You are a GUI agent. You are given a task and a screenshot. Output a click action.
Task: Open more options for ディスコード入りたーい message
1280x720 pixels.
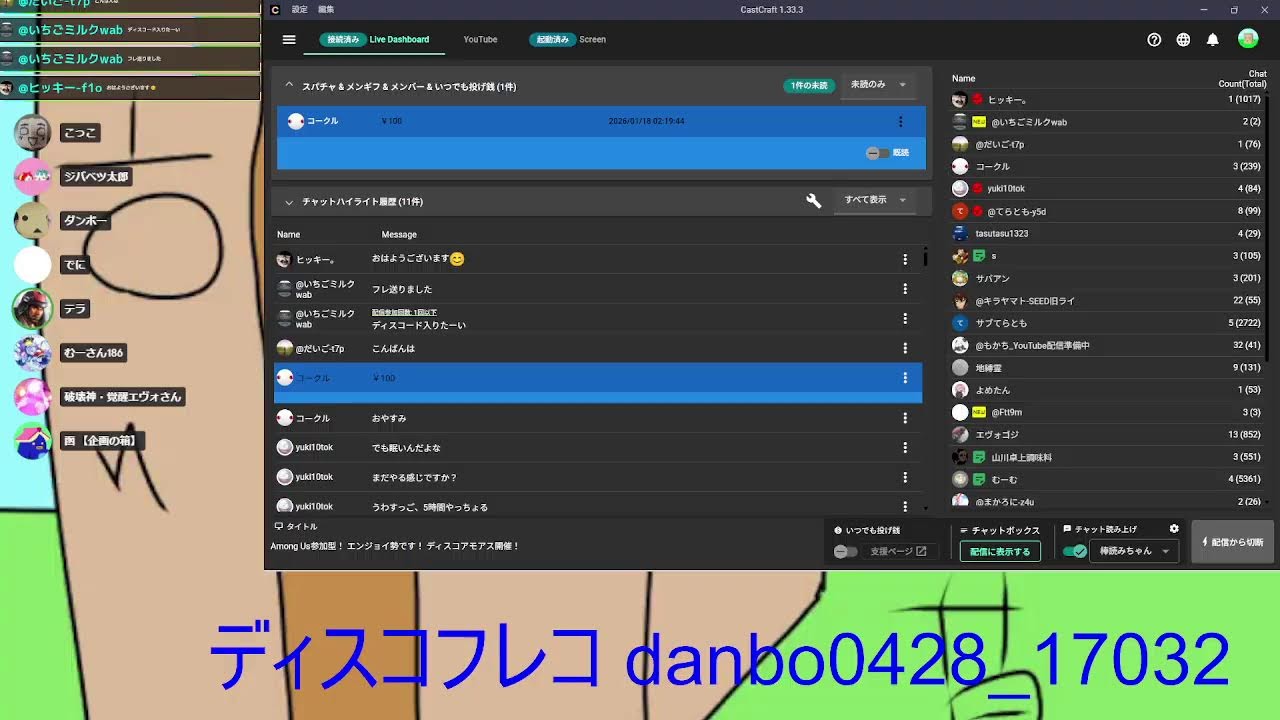tap(905, 319)
